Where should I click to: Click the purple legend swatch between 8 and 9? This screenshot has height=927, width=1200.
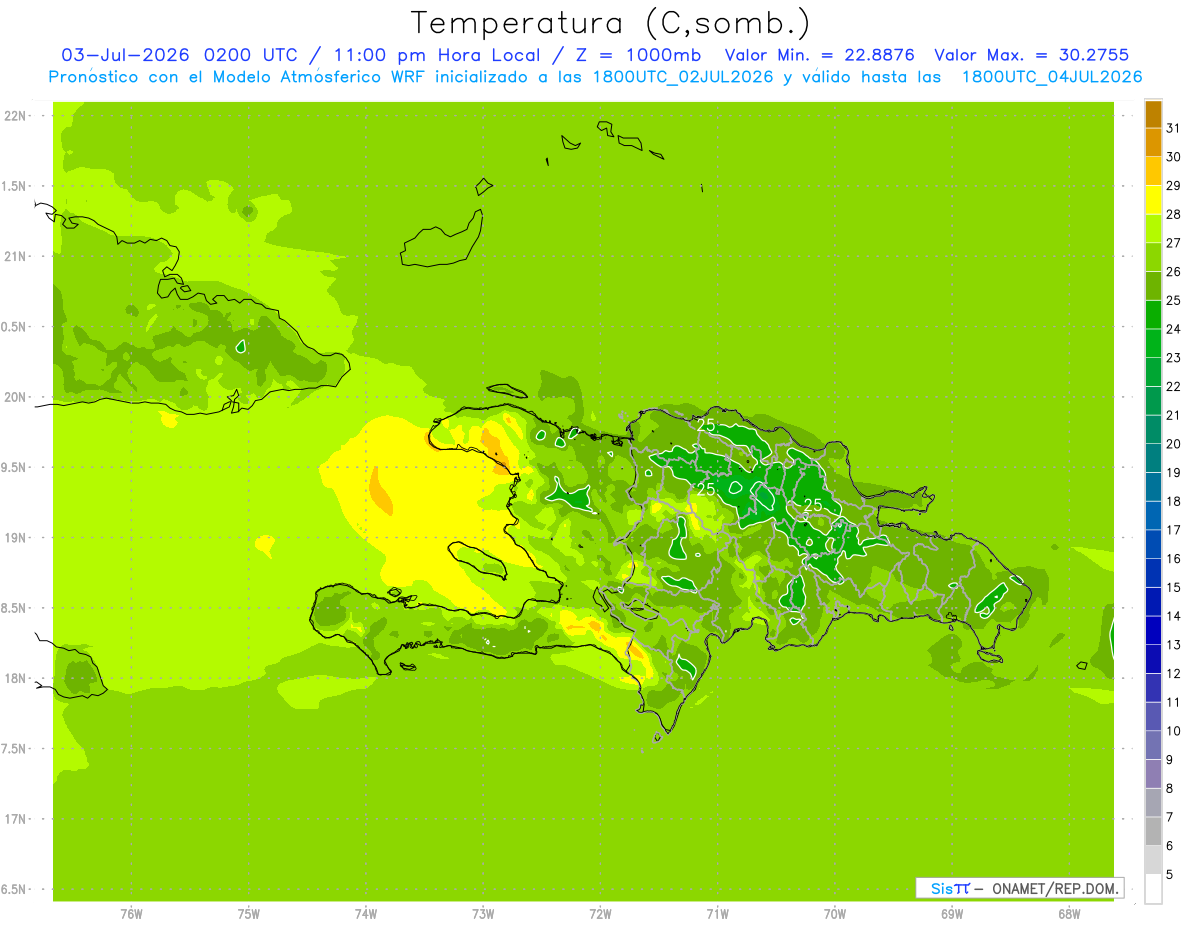click(1153, 774)
